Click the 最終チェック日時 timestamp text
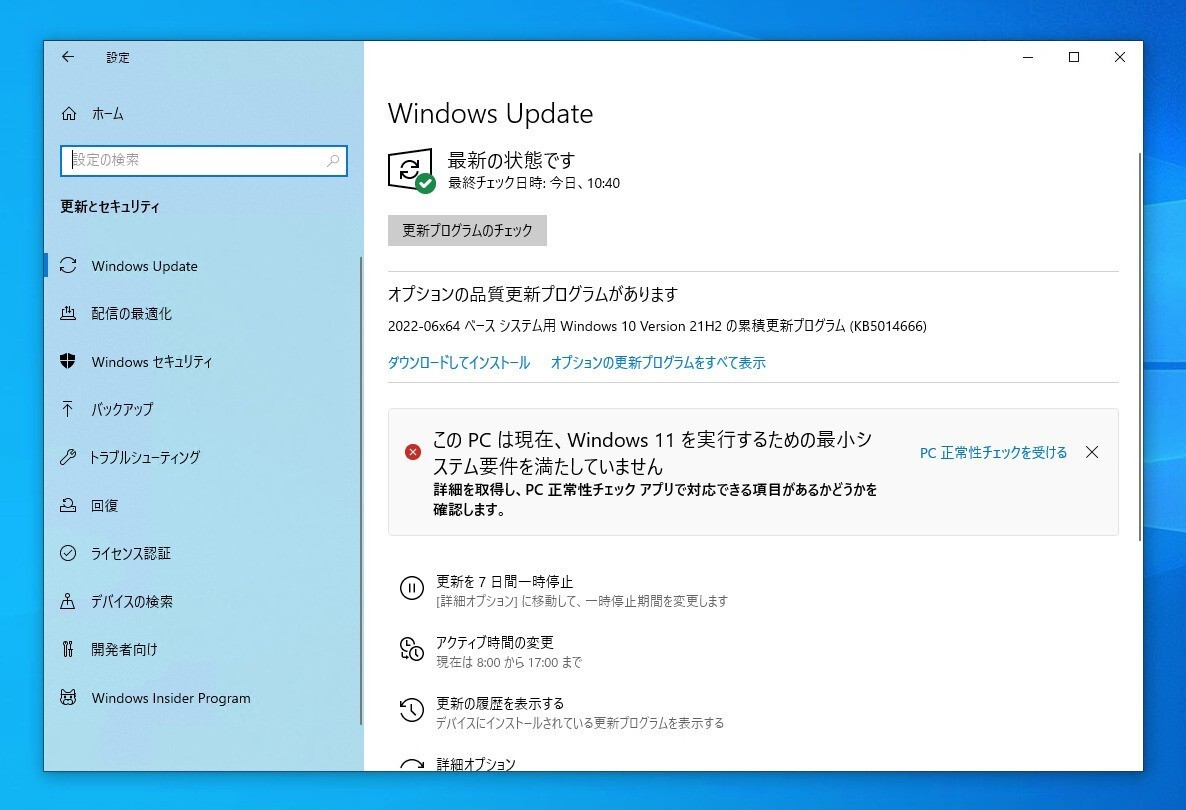The image size is (1186, 810). coord(534,183)
